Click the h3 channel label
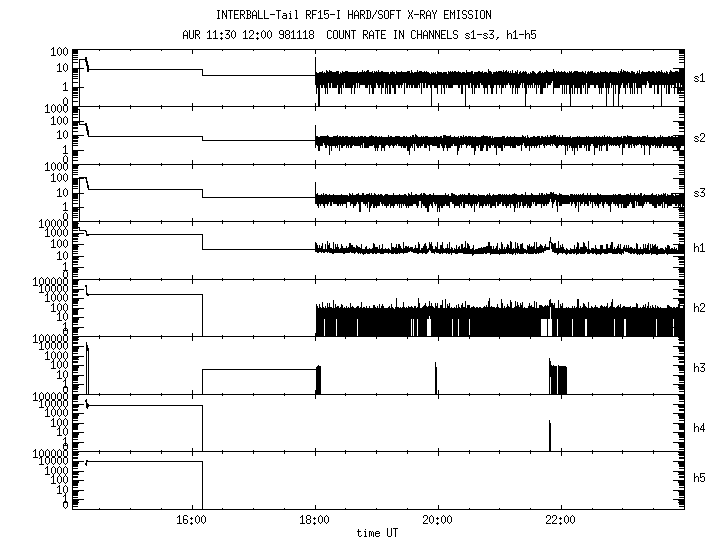720x550 pixels. coord(699,368)
